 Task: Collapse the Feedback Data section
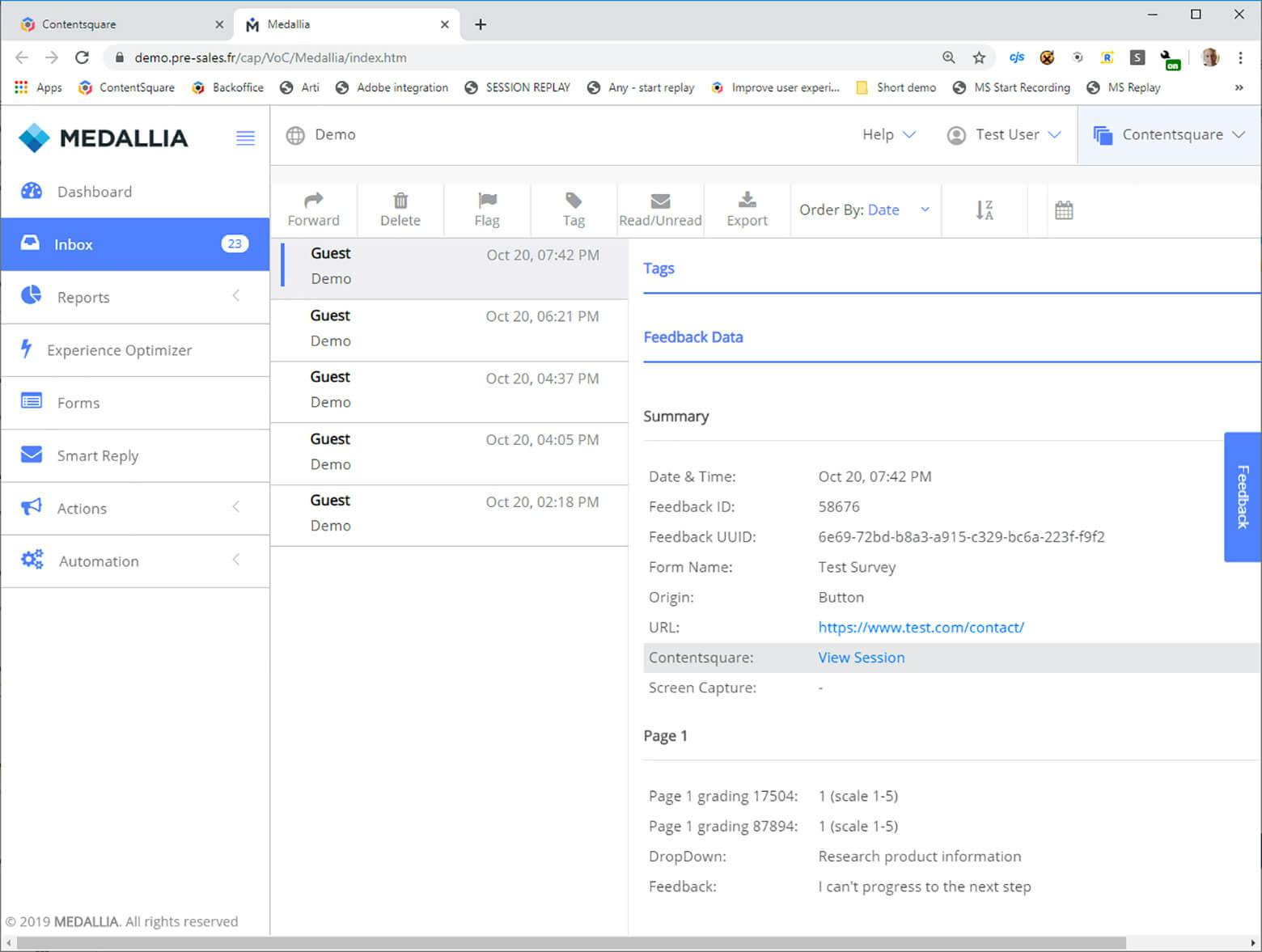click(693, 337)
